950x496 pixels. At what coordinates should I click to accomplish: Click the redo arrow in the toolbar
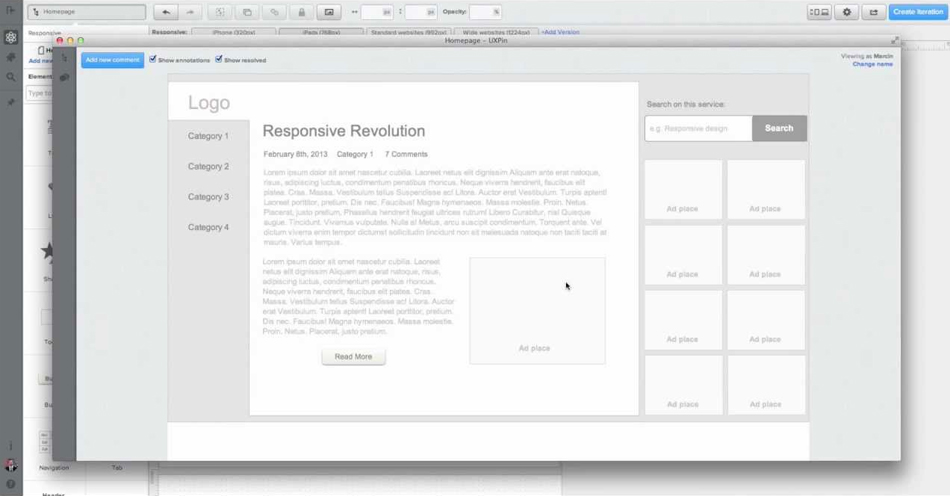[x=190, y=12]
